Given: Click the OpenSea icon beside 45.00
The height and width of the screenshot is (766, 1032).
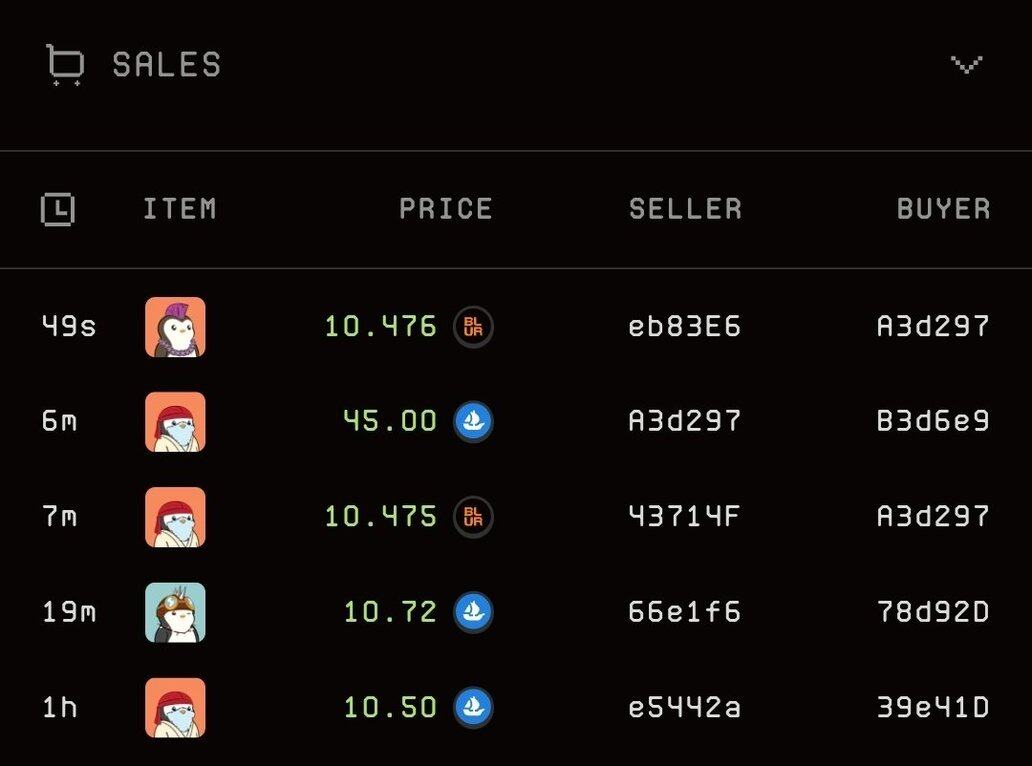Looking at the screenshot, I should [473, 421].
